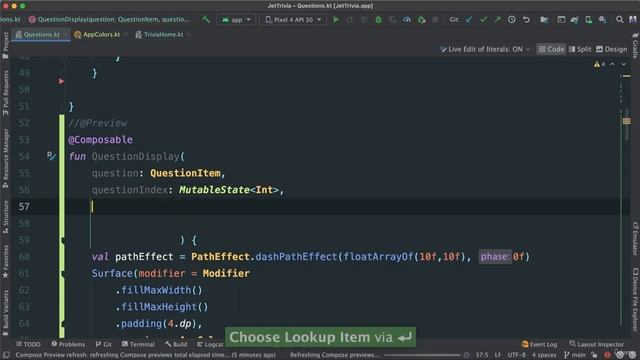
Task: Click the QuestionDisplay breadcrumb in navigation bar
Action: point(110,20)
